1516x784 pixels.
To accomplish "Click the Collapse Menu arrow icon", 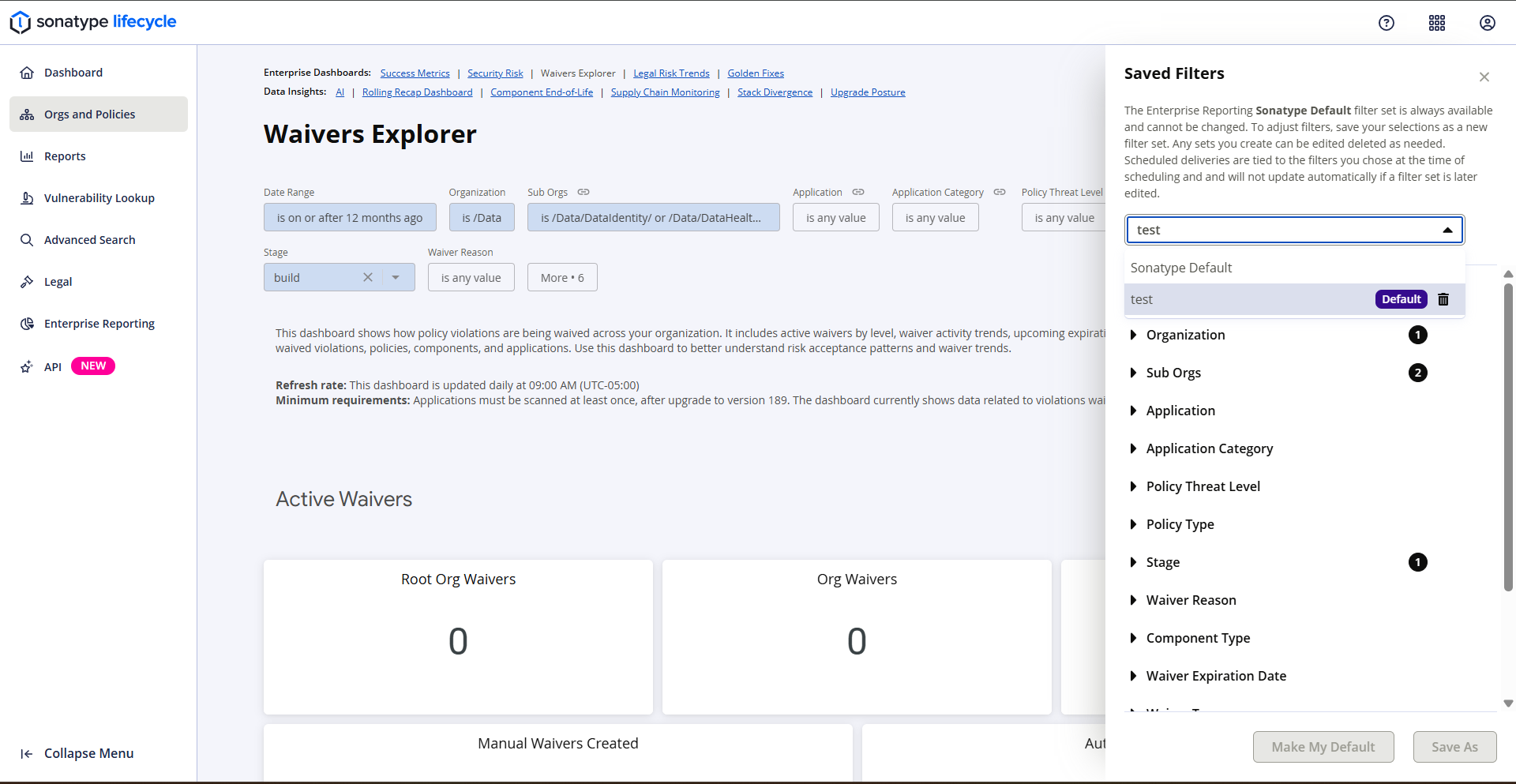I will [27, 754].
